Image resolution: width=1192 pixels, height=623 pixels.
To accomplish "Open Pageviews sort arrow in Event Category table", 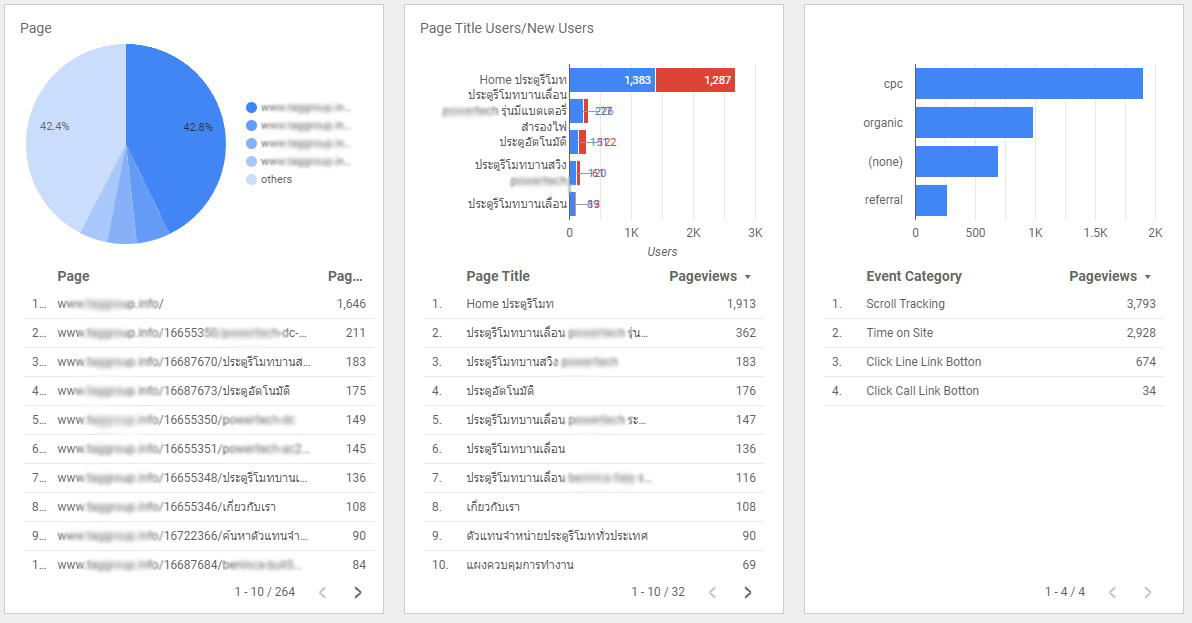I will point(1148,277).
